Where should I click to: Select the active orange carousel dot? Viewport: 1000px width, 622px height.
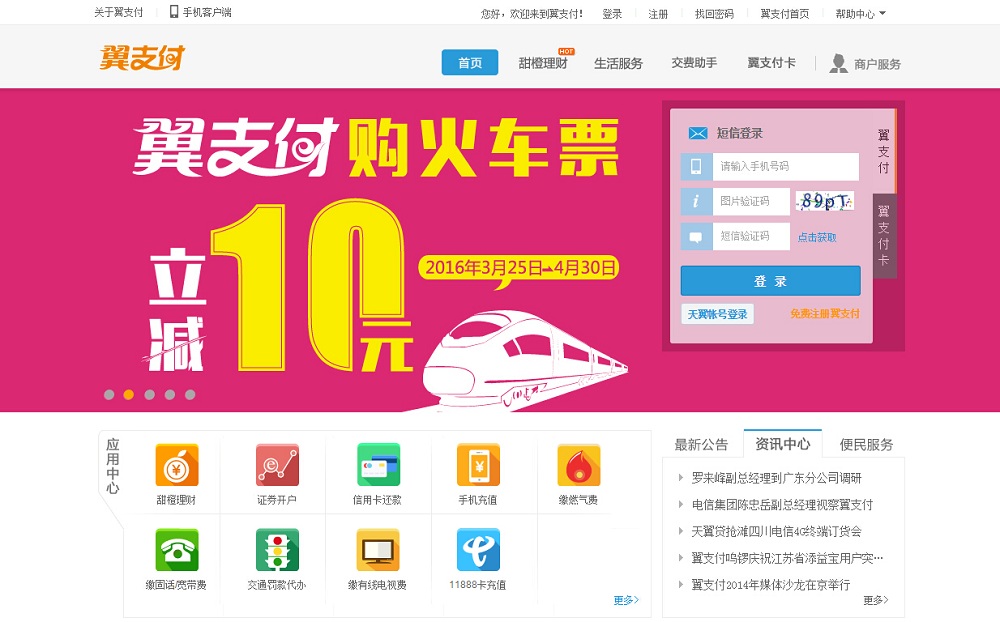click(129, 395)
